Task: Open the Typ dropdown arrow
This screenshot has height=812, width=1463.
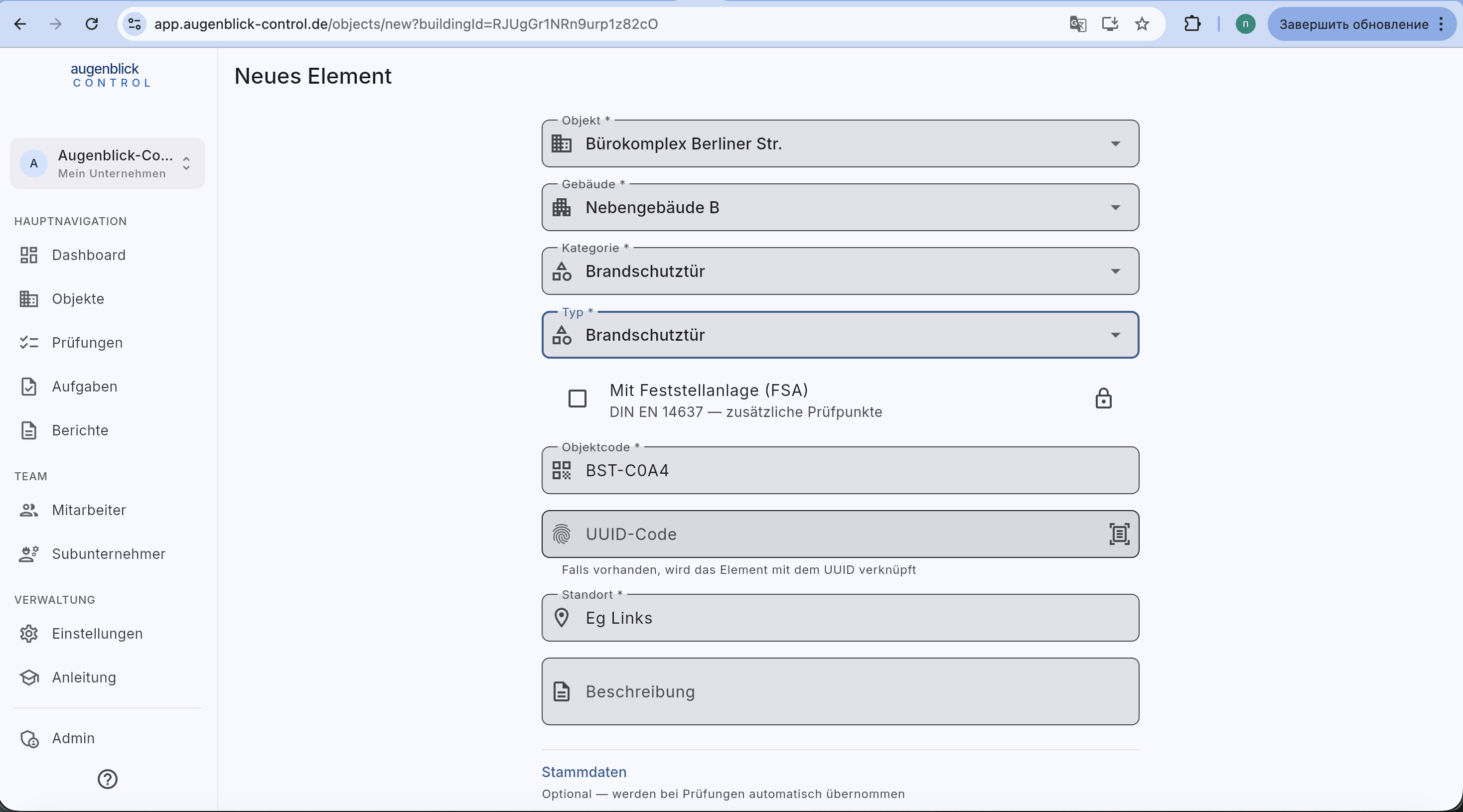Action: click(x=1115, y=335)
